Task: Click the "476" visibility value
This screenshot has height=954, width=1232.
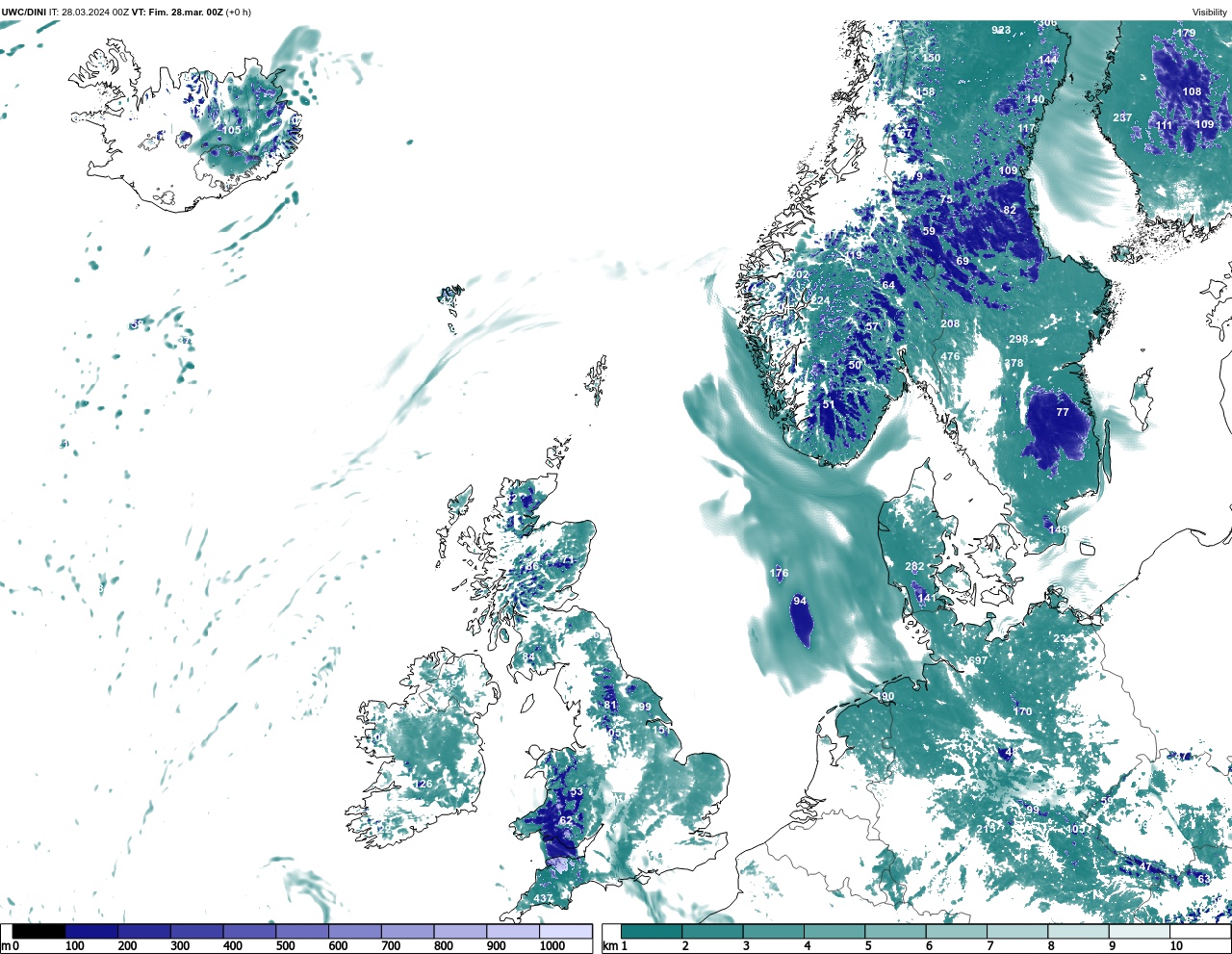Action: 950,356
